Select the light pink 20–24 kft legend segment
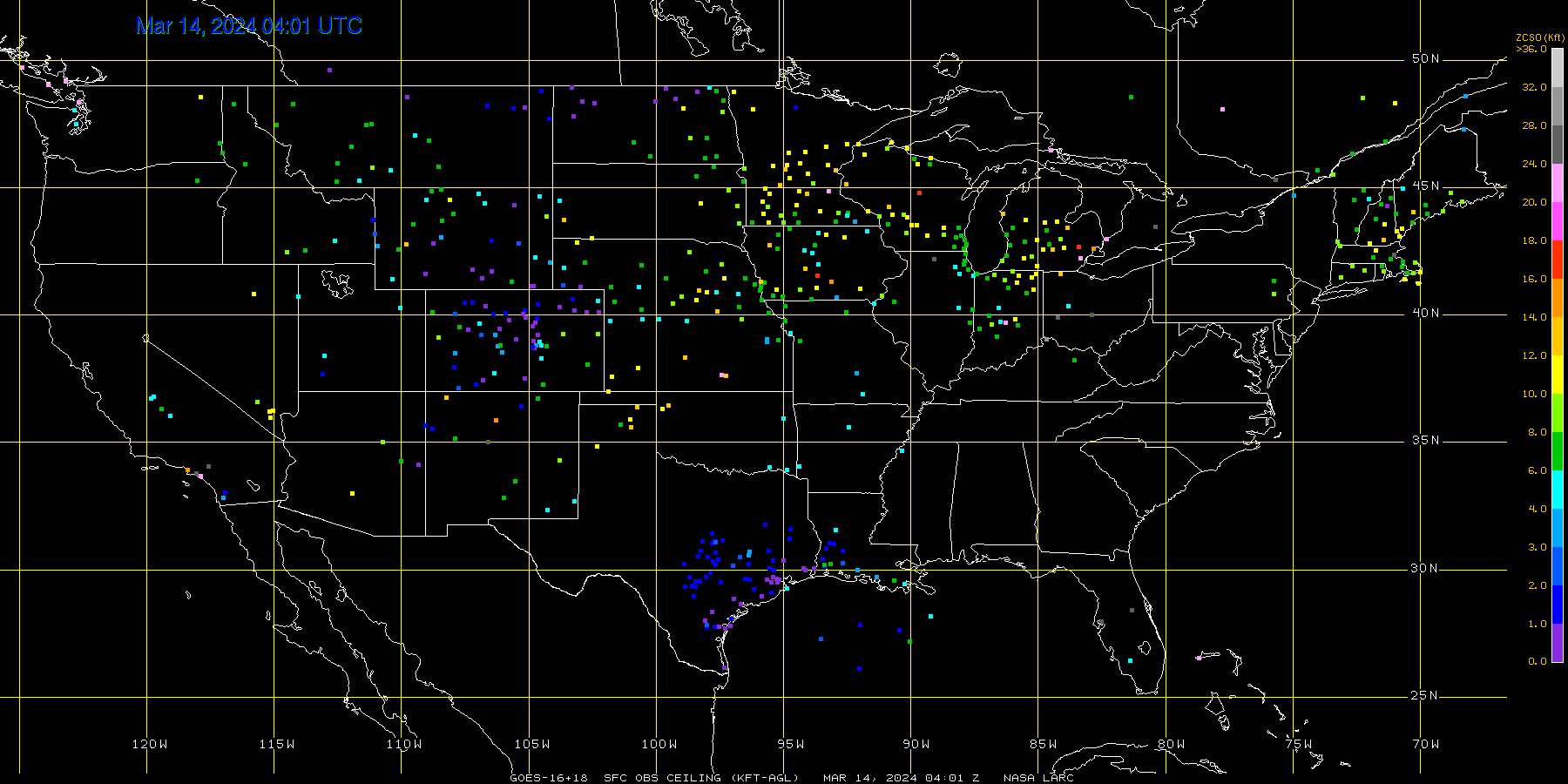Image resolution: width=1568 pixels, height=784 pixels. 1558,183
